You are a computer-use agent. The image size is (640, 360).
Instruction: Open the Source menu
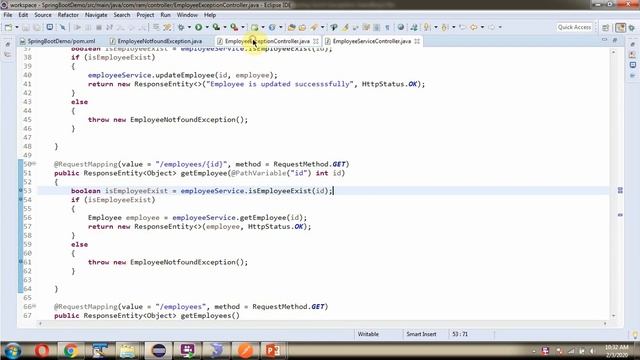(x=43, y=15)
